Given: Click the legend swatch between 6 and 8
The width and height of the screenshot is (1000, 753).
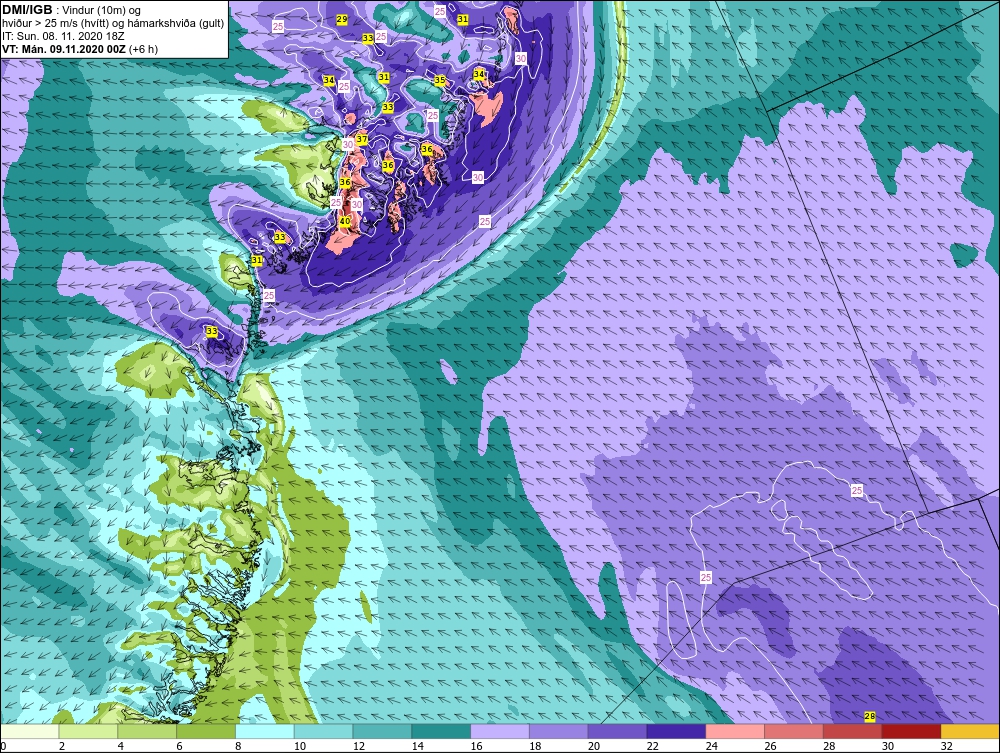Looking at the screenshot, I should 206,731.
